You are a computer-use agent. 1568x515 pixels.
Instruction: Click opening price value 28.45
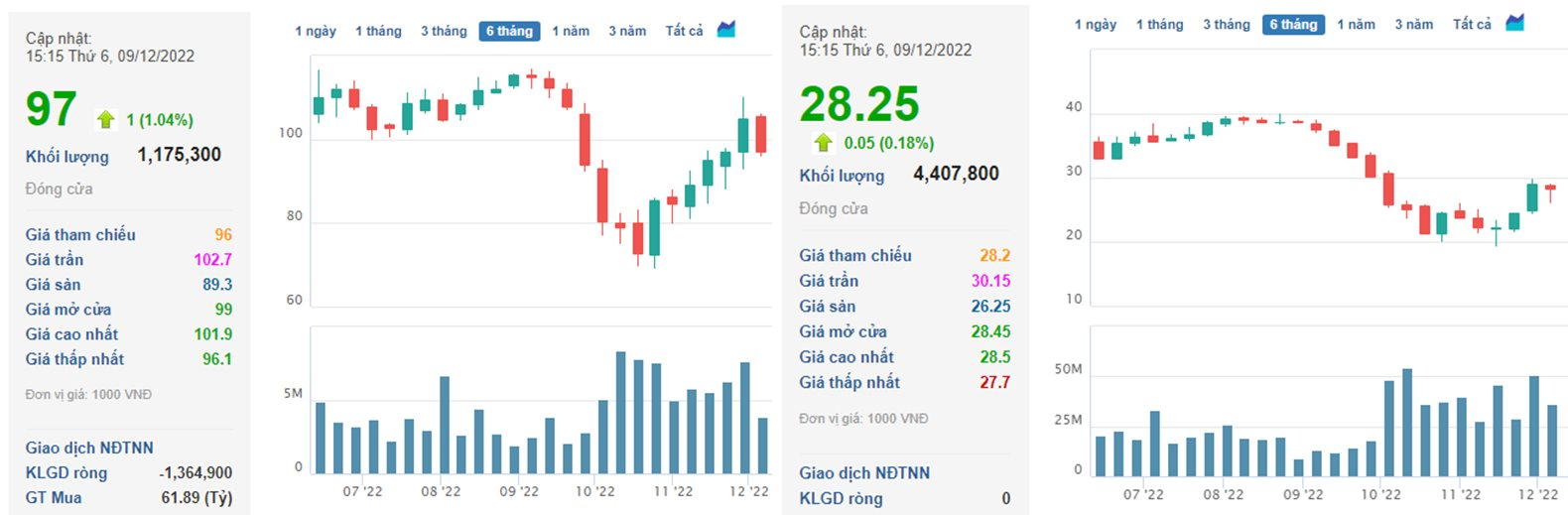990,332
